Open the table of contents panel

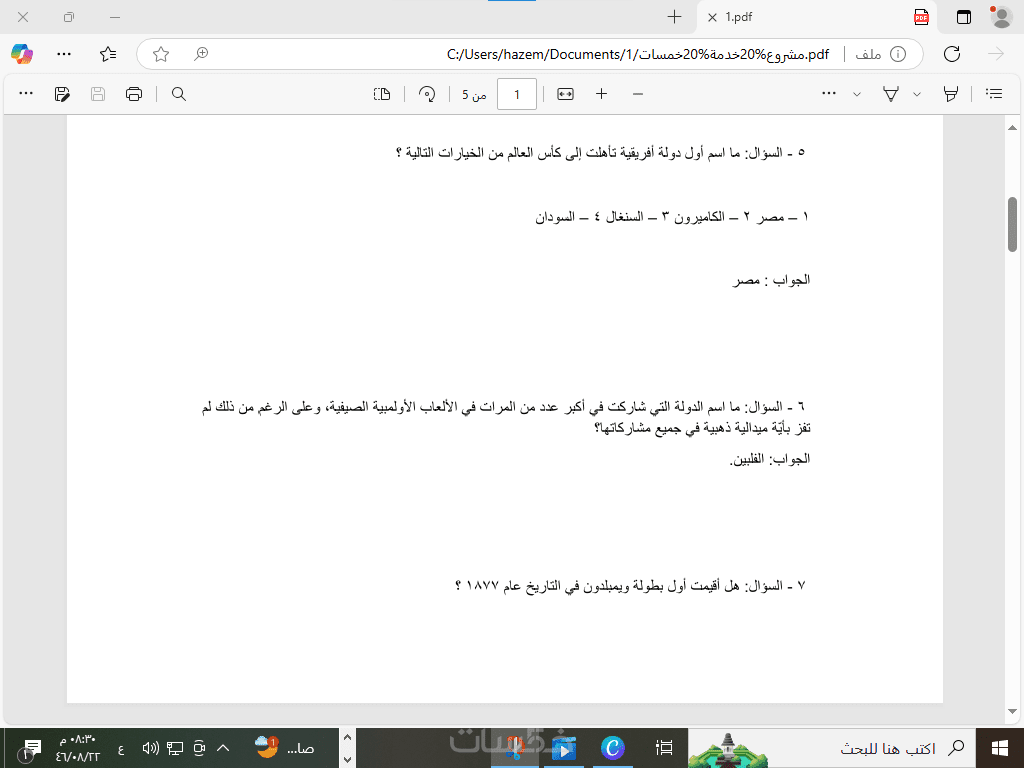pos(994,94)
